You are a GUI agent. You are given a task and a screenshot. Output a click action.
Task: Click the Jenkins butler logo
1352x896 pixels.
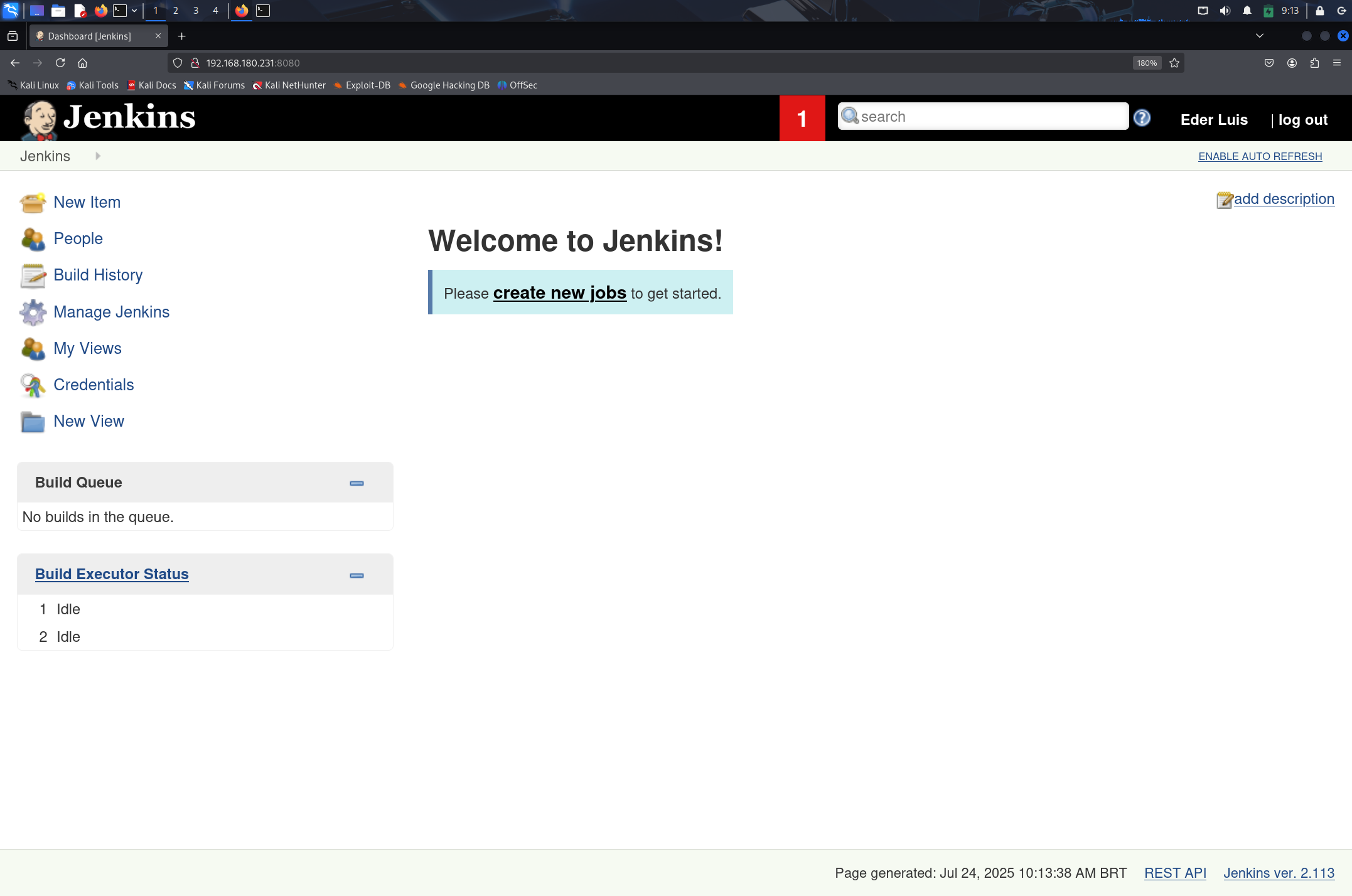40,119
